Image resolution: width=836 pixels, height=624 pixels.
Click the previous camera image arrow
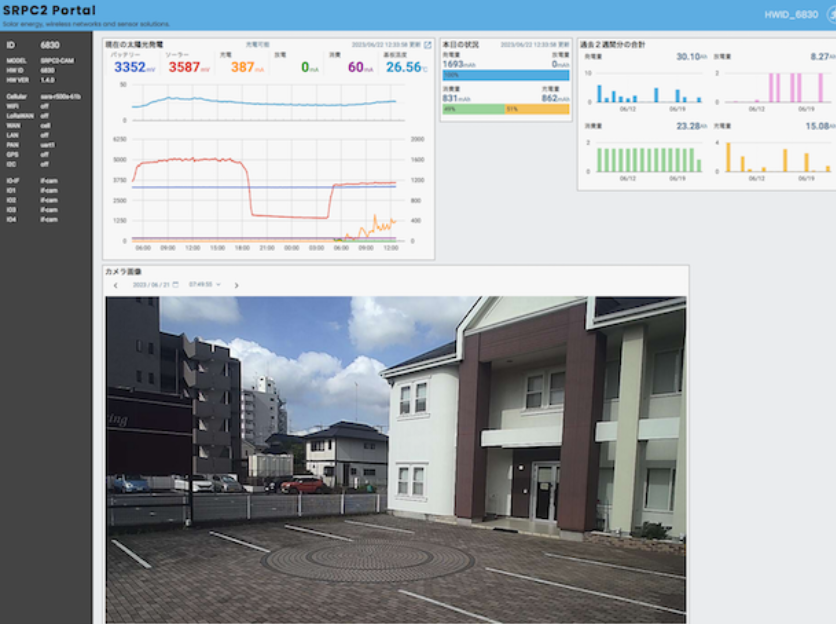click(116, 285)
